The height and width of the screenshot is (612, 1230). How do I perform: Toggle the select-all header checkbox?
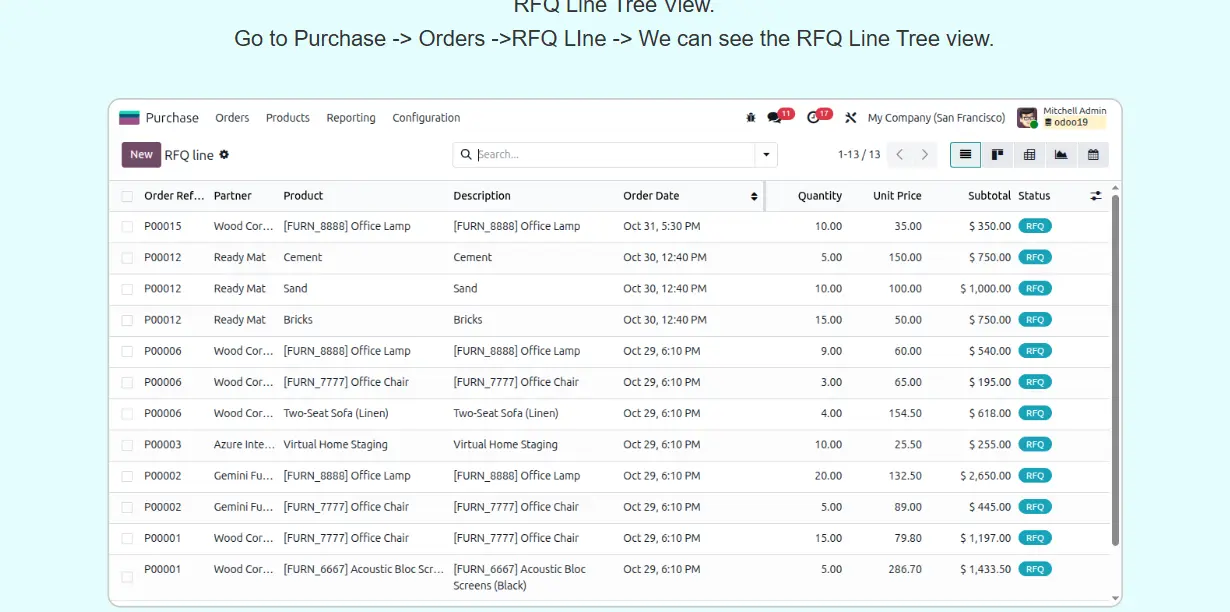pyautogui.click(x=127, y=196)
